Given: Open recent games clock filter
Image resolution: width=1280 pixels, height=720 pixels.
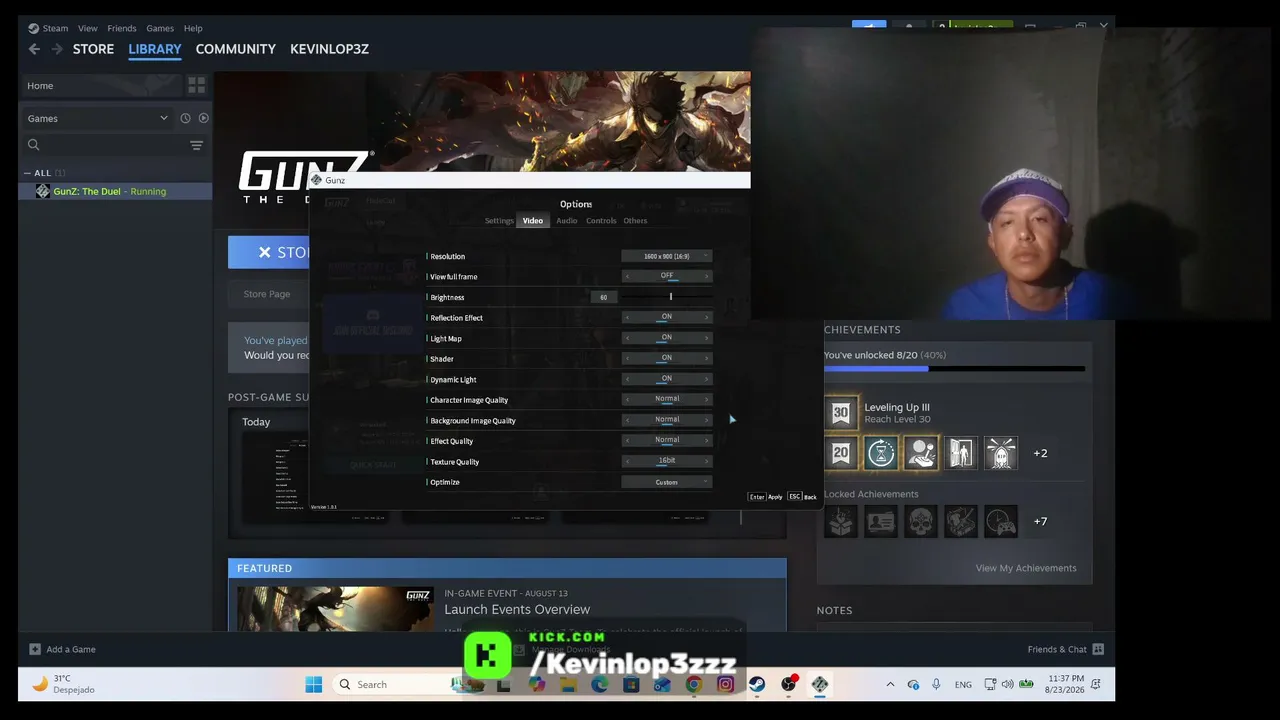Looking at the screenshot, I should 185,118.
